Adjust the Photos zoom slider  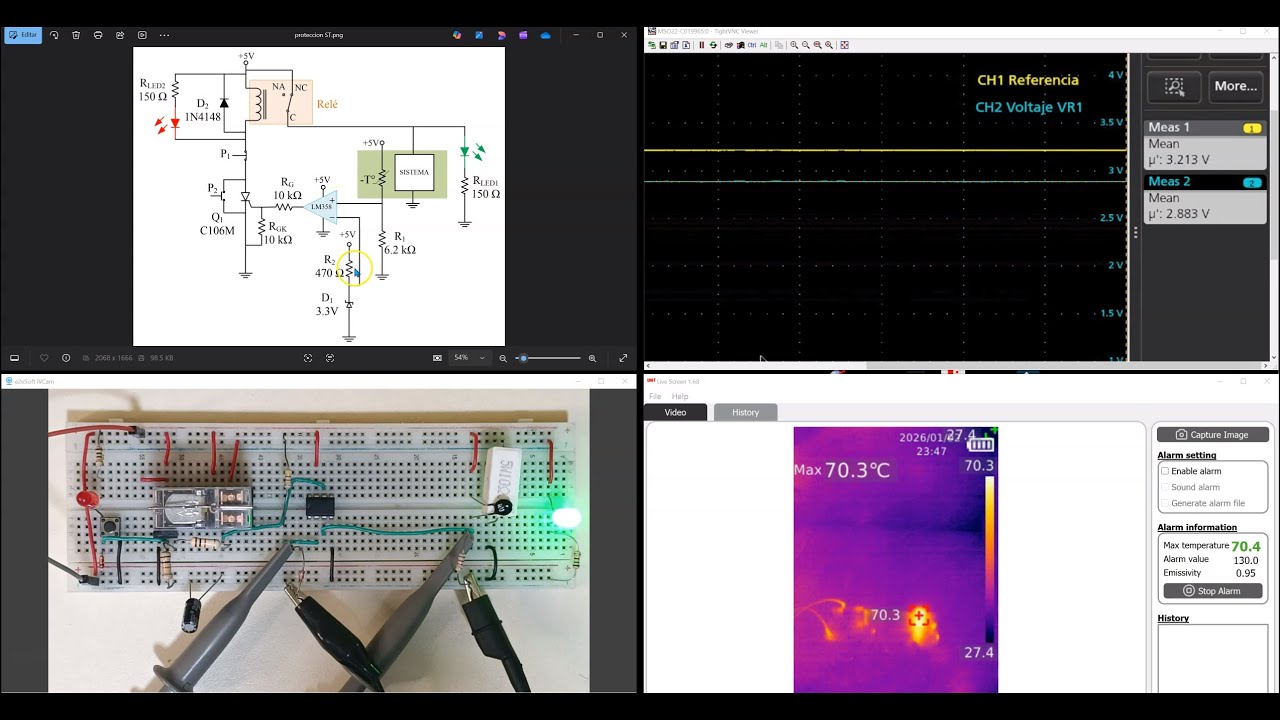tap(550, 358)
